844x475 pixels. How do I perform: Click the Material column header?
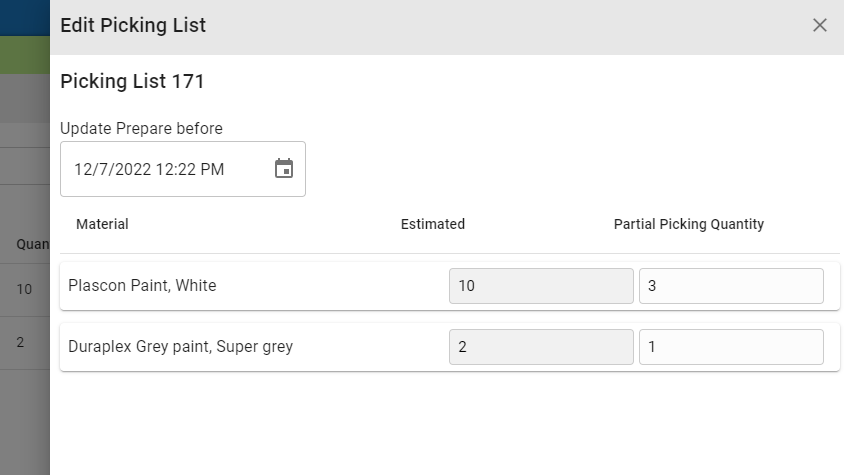(102, 224)
